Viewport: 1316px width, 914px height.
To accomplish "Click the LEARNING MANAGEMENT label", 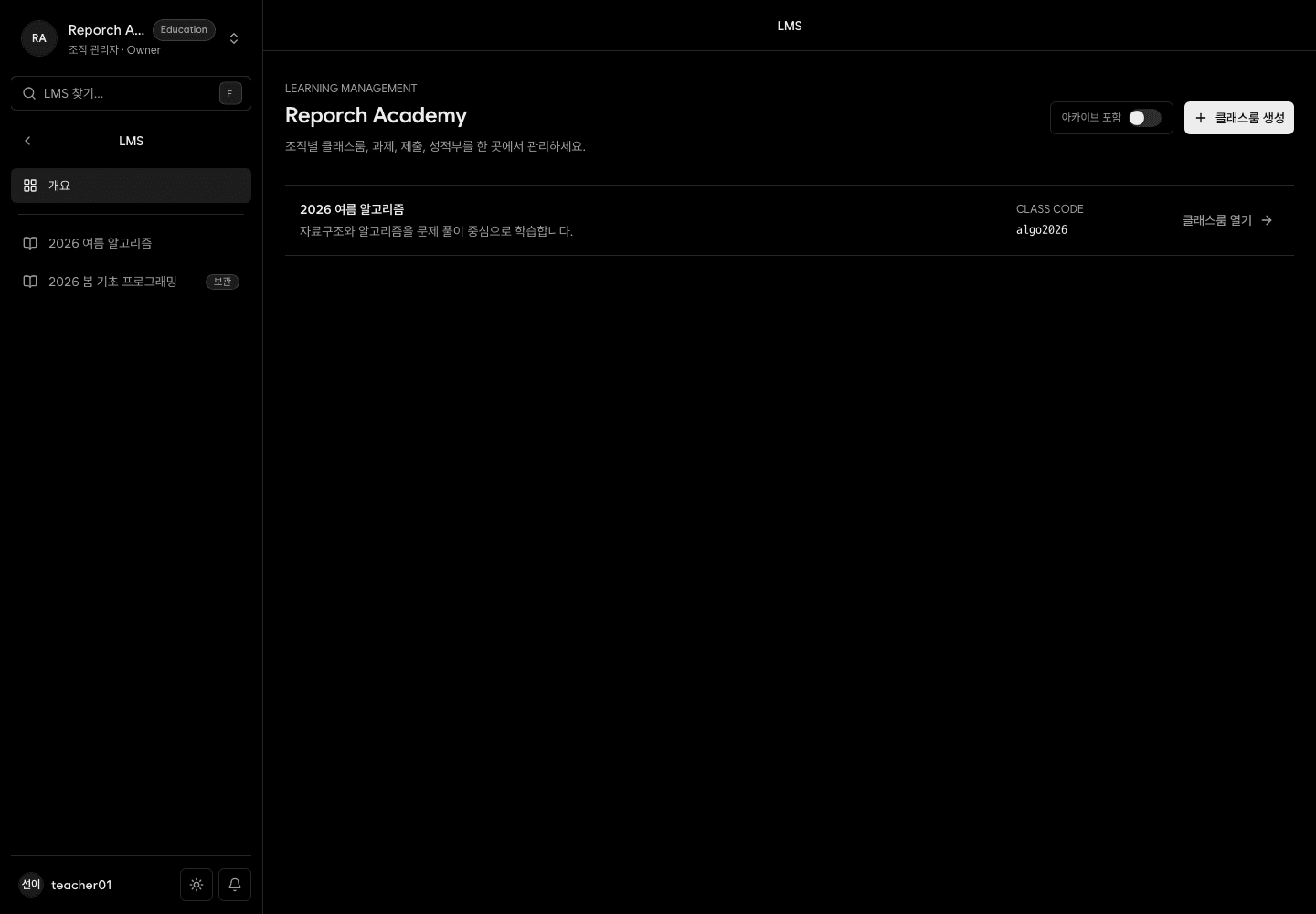I will coord(351,89).
